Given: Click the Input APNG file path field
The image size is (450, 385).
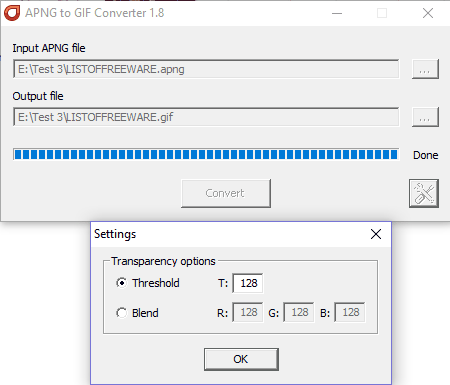Looking at the screenshot, I should click(206, 69).
